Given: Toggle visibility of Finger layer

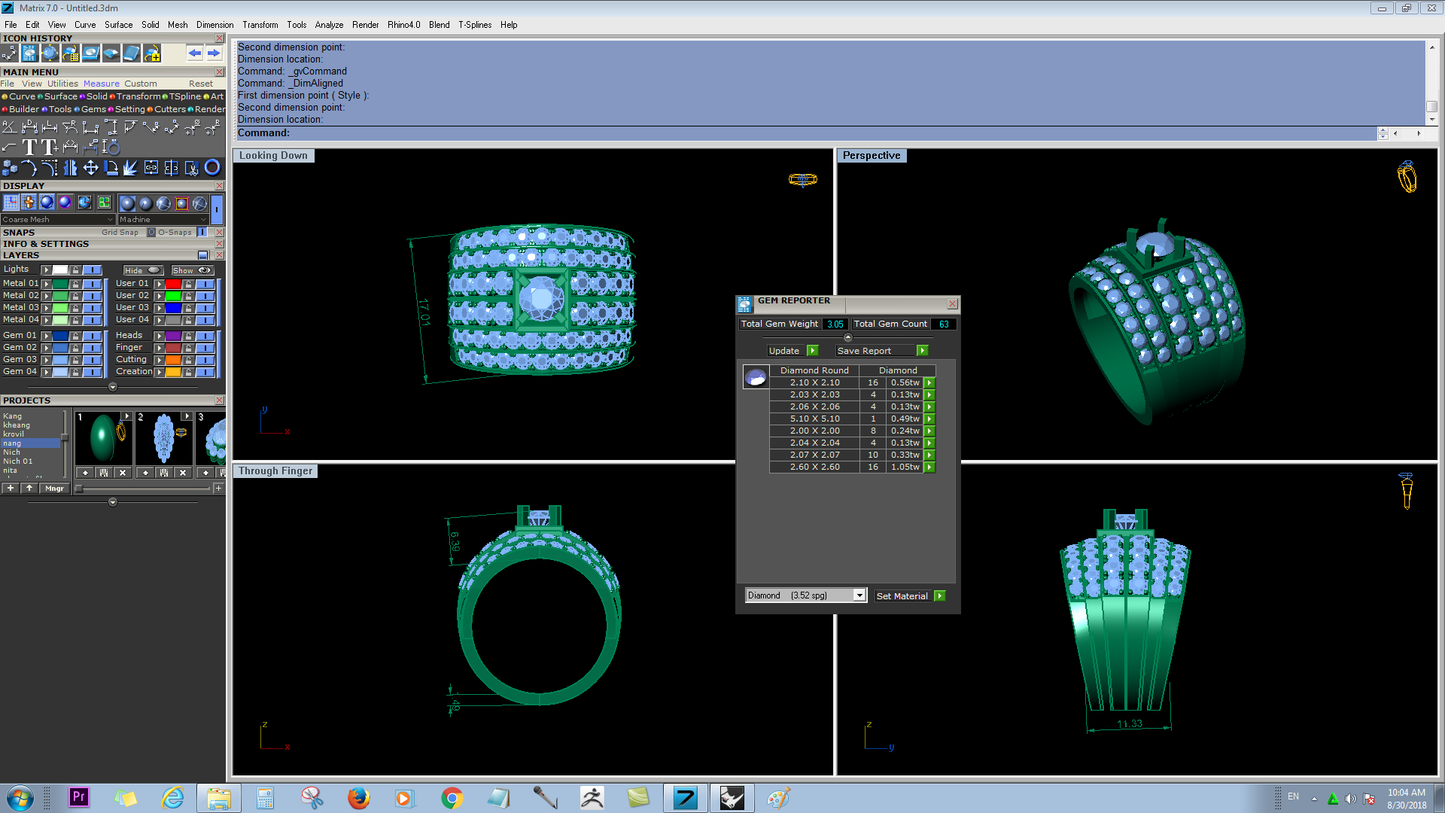Looking at the screenshot, I should [x=205, y=348].
